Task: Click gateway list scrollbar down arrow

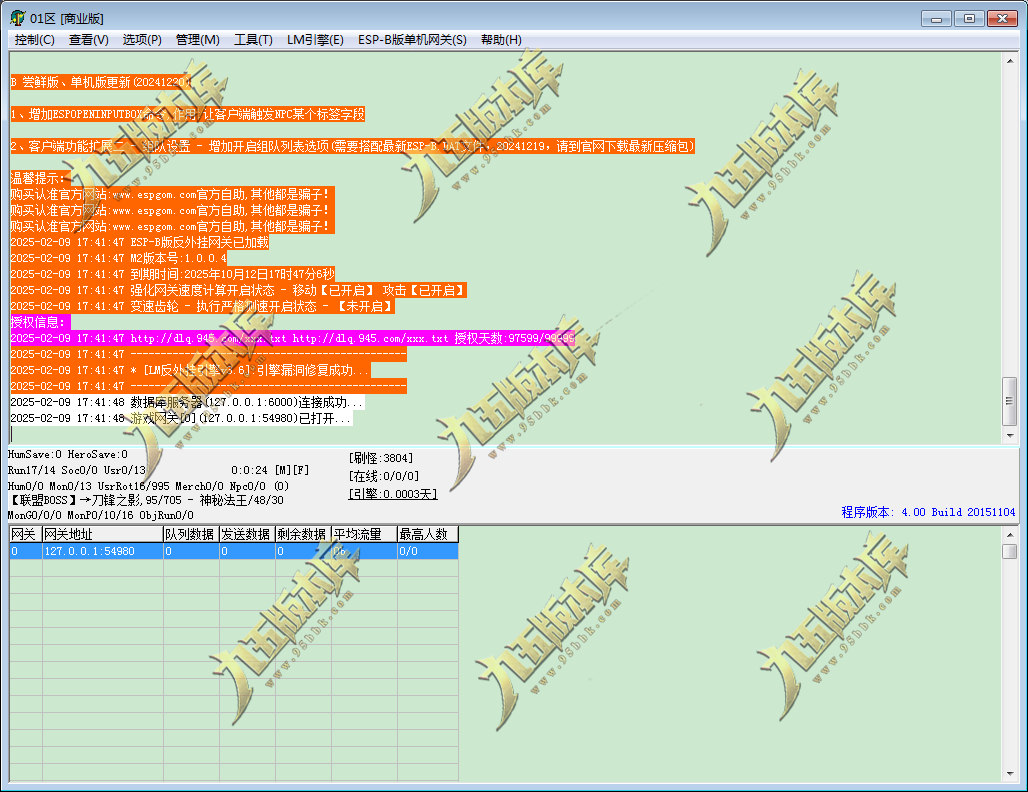Action: pyautogui.click(x=1010, y=774)
